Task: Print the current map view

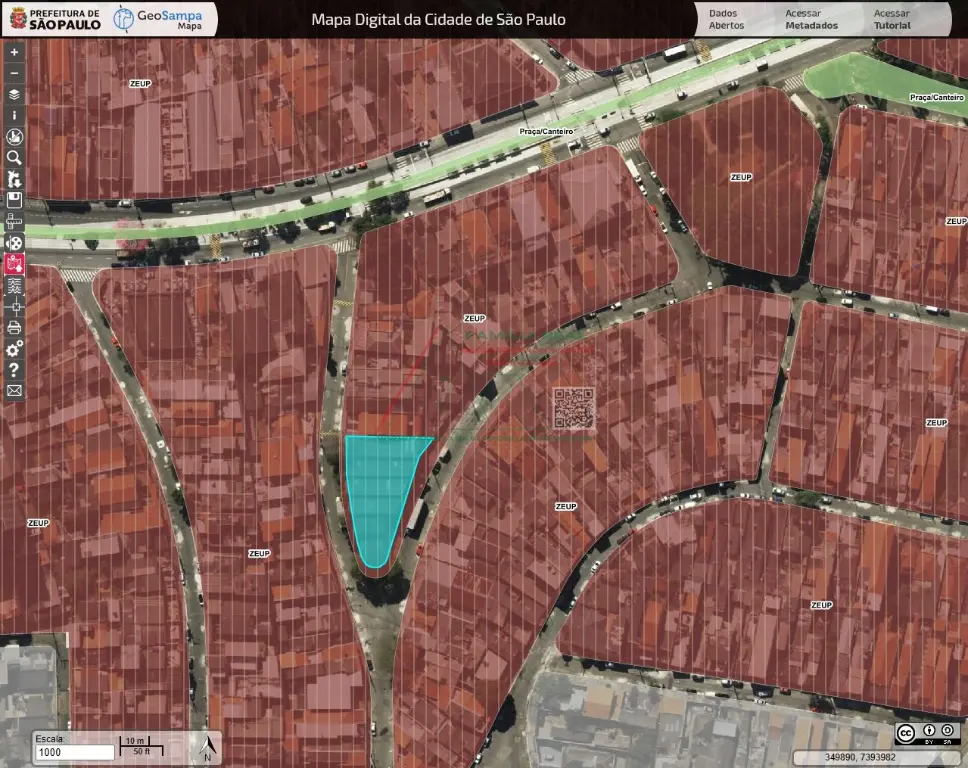Action: (14, 327)
